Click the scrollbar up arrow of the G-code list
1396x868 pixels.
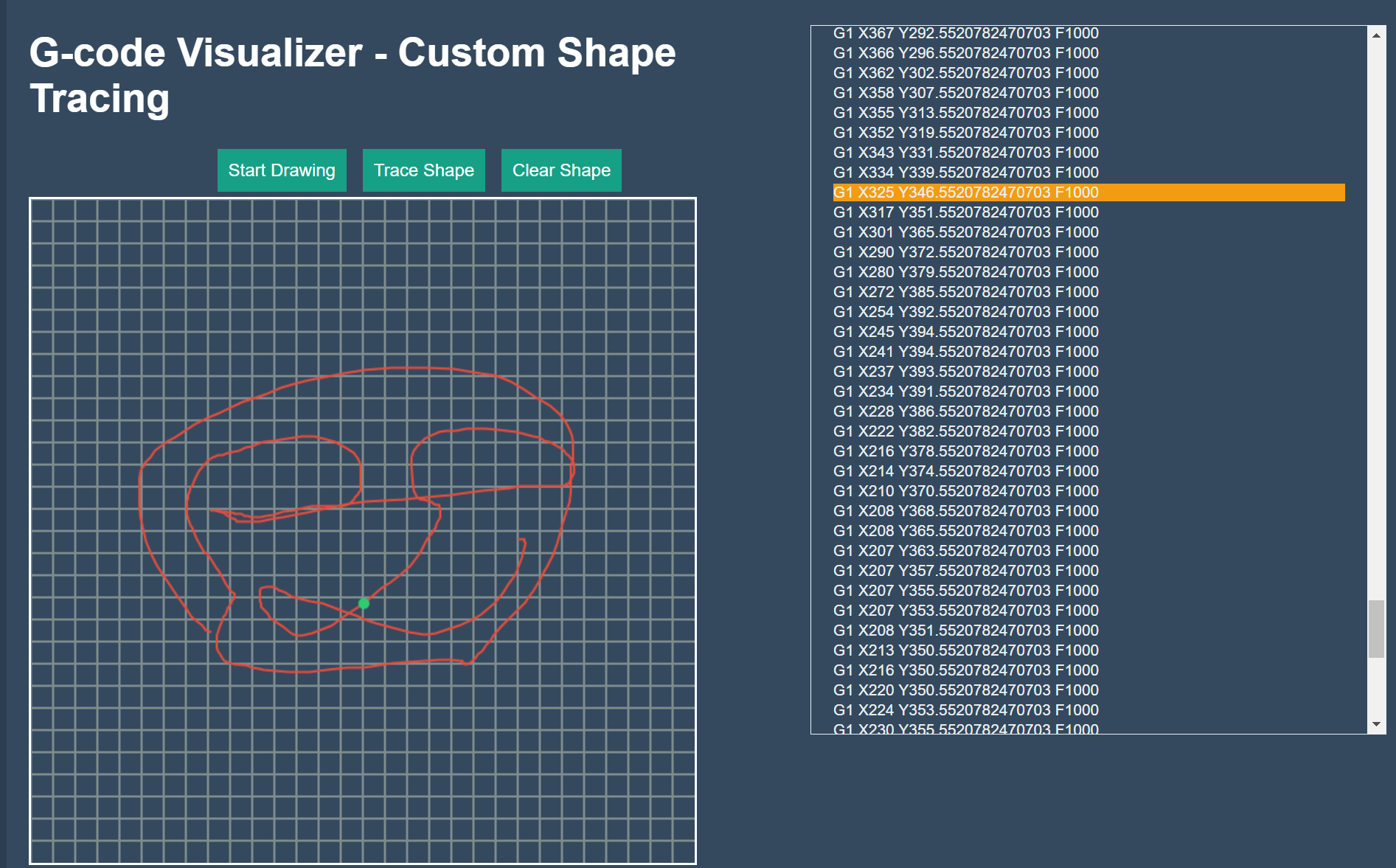coord(1376,34)
